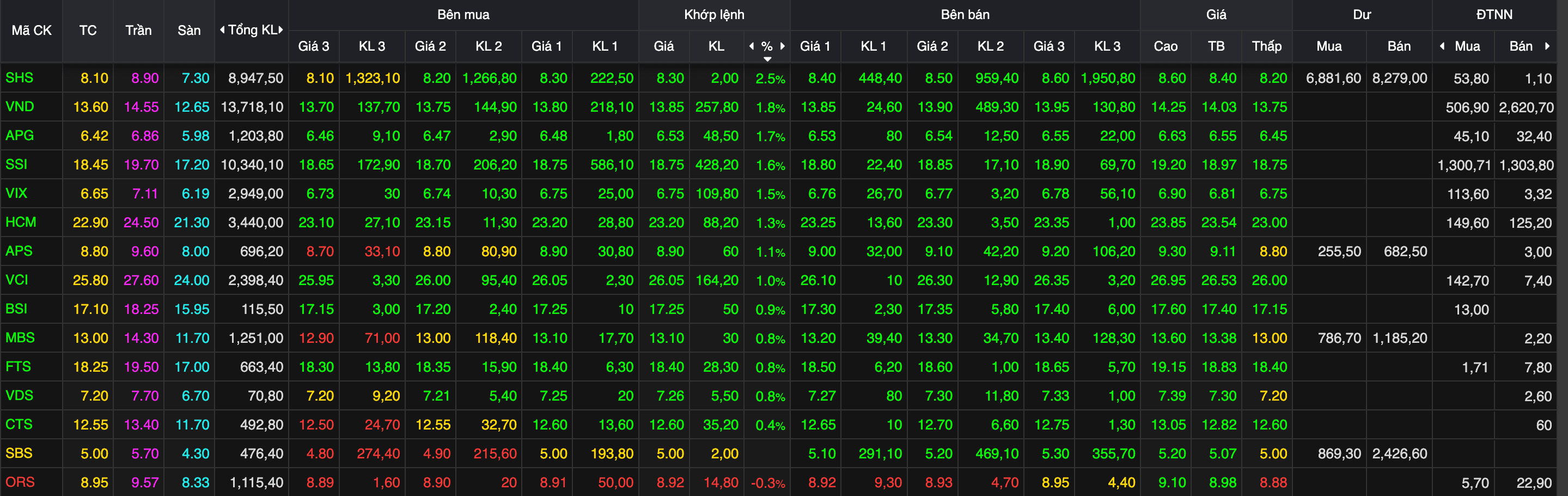Click Khớp lệnh KL column header

pyautogui.click(x=716, y=46)
